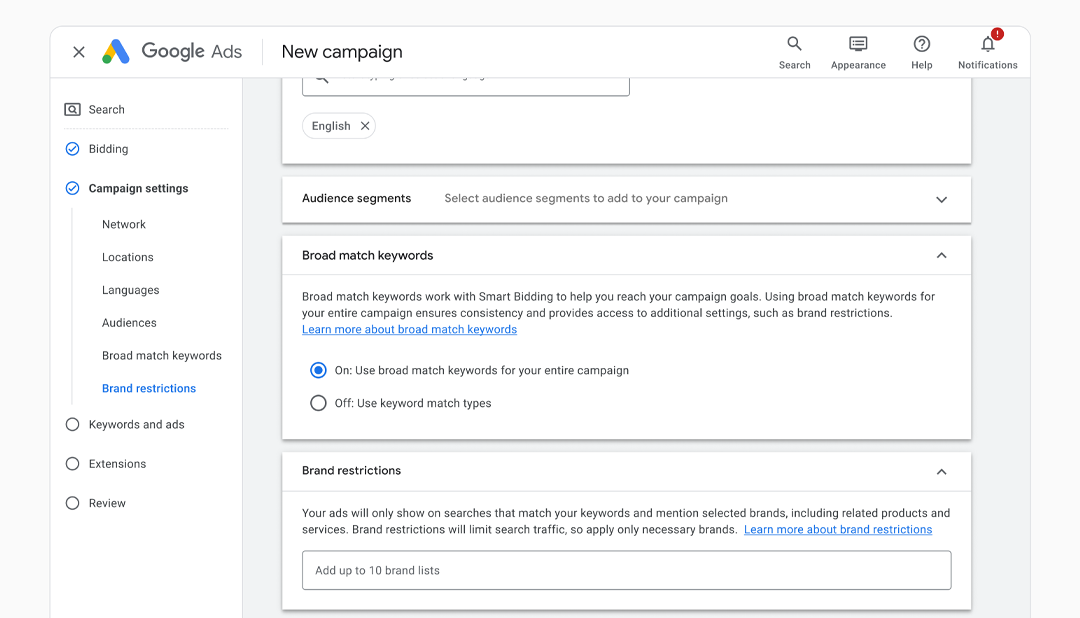The image size is (1080, 618).
Task: Click the Keywords and ads step circle
Action: pos(71,424)
